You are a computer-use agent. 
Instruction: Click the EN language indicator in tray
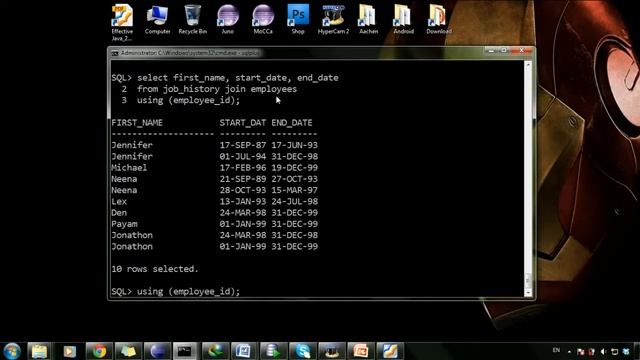pyautogui.click(x=556, y=350)
